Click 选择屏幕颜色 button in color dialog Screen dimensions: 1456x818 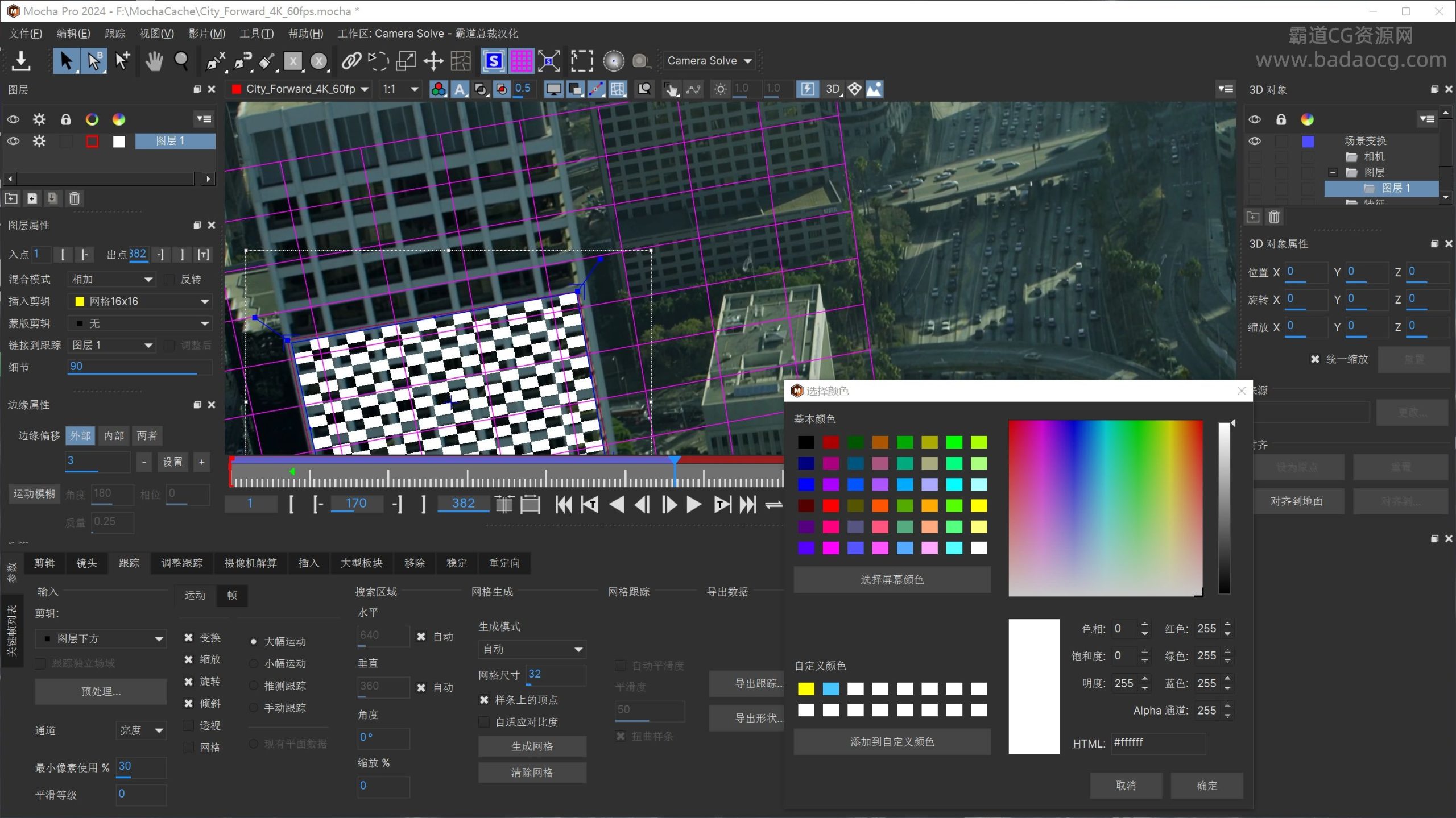(892, 579)
